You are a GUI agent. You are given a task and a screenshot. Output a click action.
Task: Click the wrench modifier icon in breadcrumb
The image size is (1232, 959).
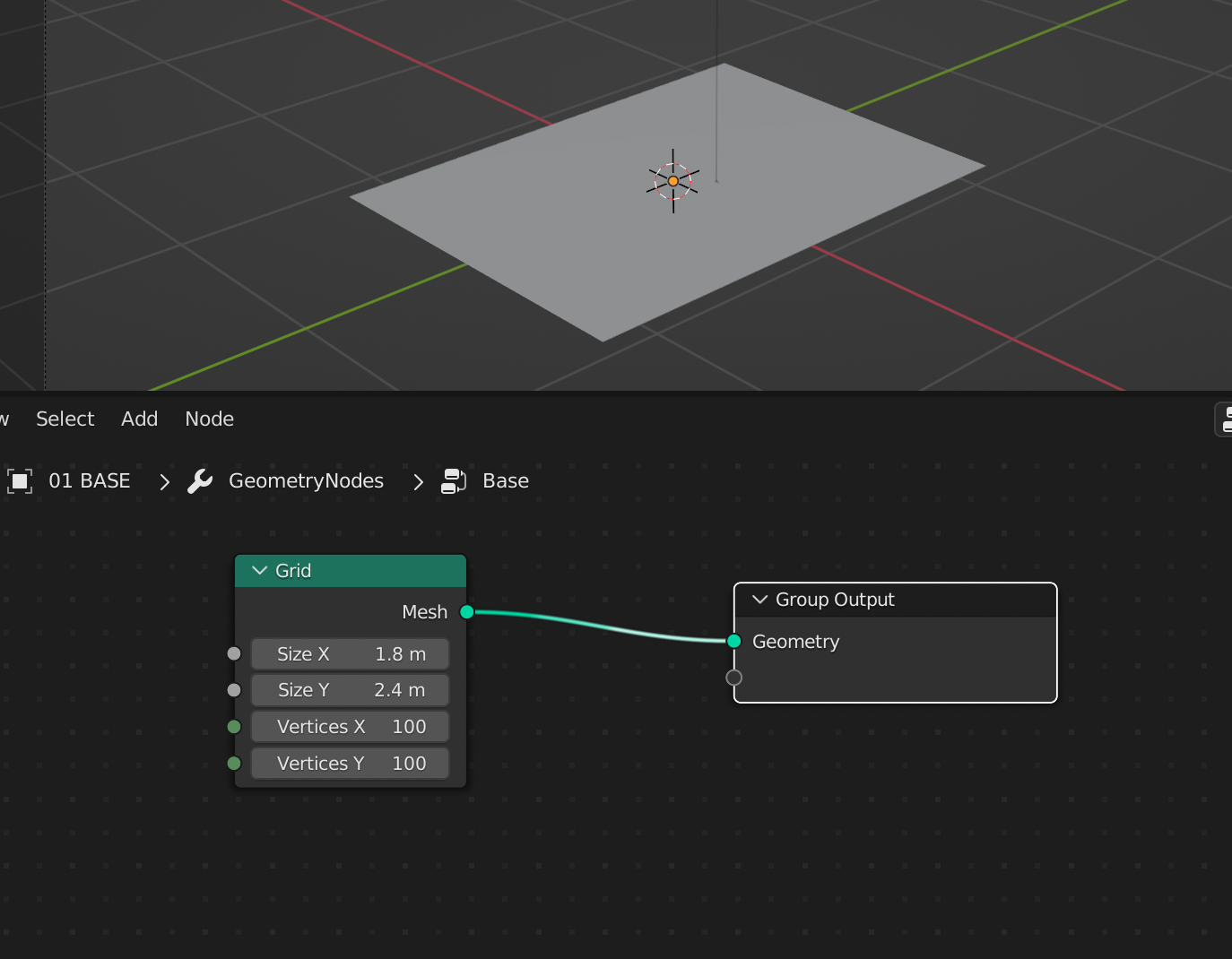tap(200, 481)
